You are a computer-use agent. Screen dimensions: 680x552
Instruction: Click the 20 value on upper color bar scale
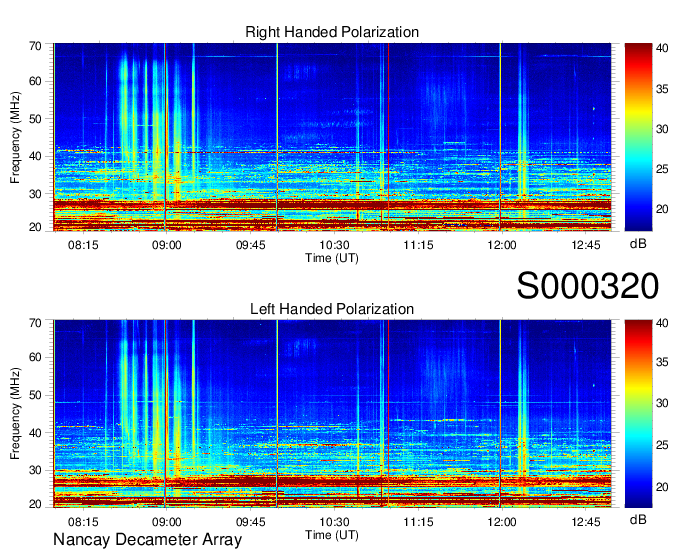click(662, 209)
